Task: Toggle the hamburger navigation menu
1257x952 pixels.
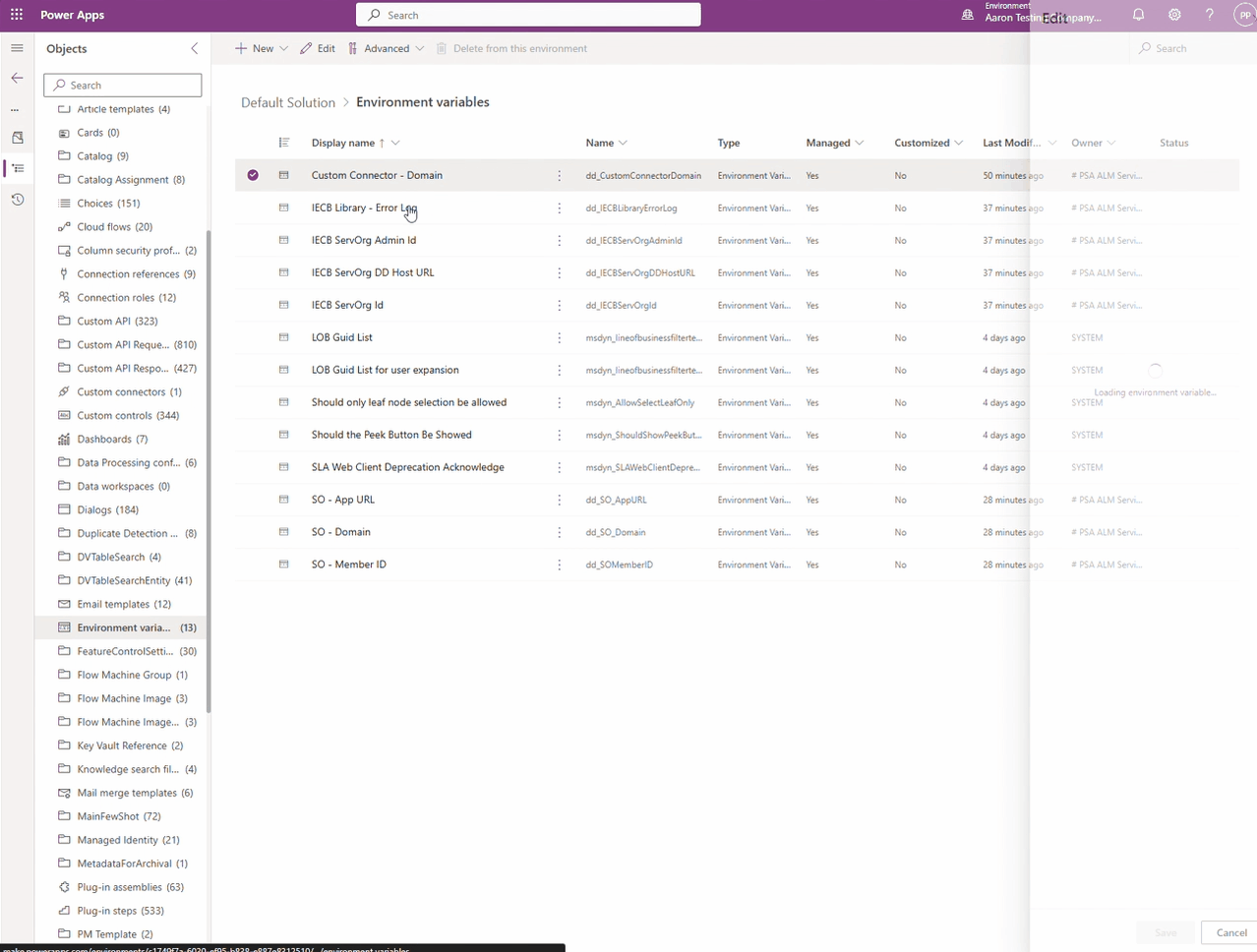Action: tap(17, 48)
